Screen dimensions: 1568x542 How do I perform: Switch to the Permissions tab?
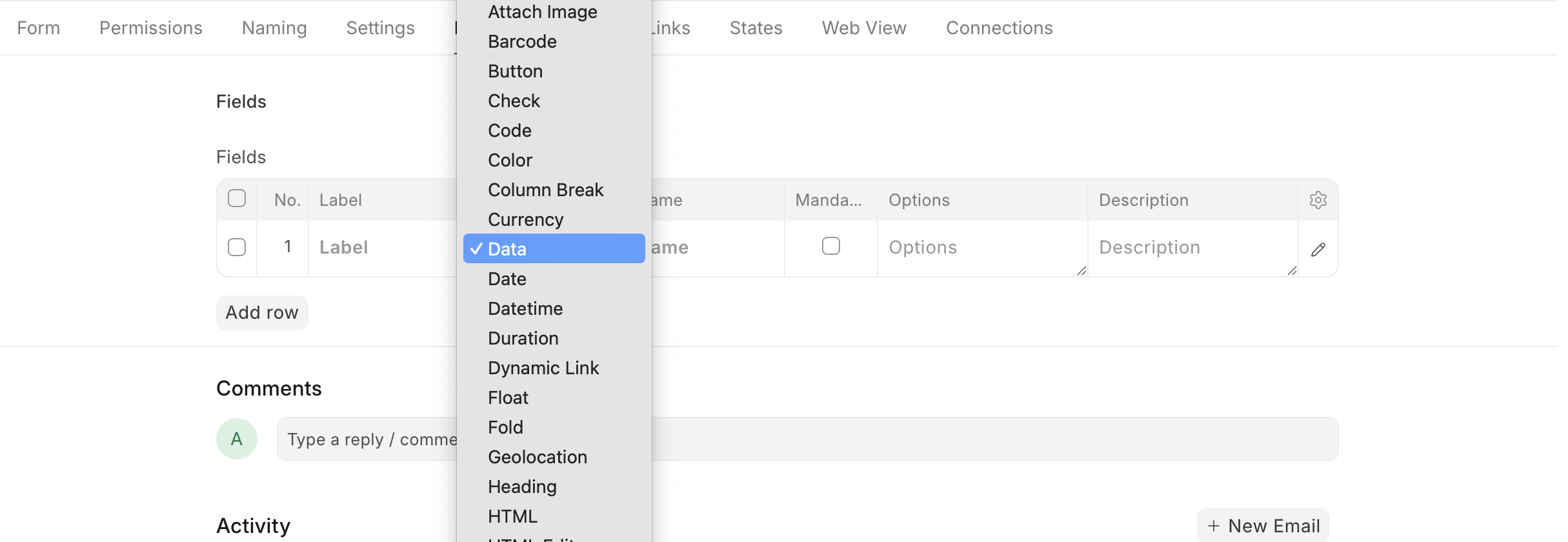[x=150, y=28]
